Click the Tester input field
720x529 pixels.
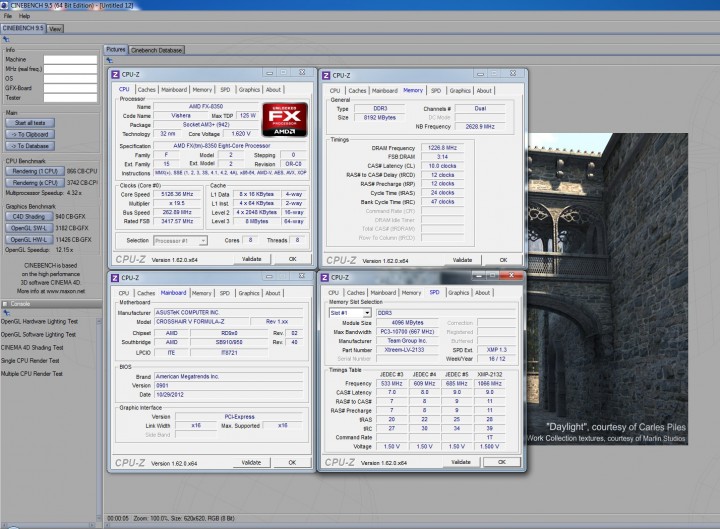pos(70,98)
